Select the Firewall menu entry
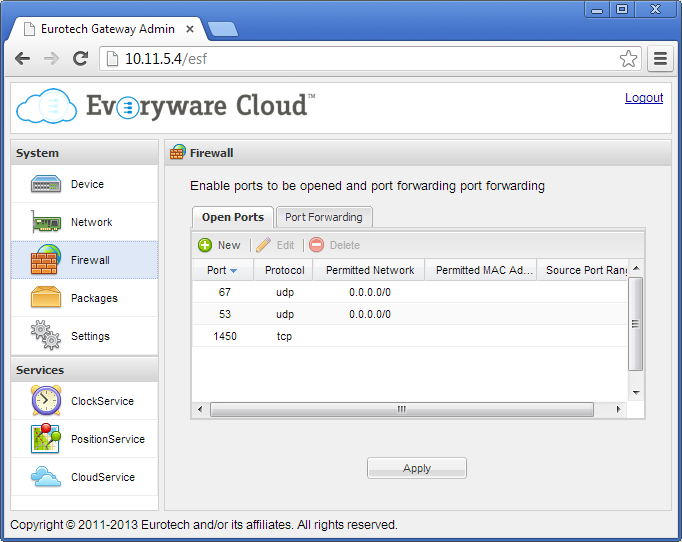Viewport: 682px width, 542px height. 84,260
